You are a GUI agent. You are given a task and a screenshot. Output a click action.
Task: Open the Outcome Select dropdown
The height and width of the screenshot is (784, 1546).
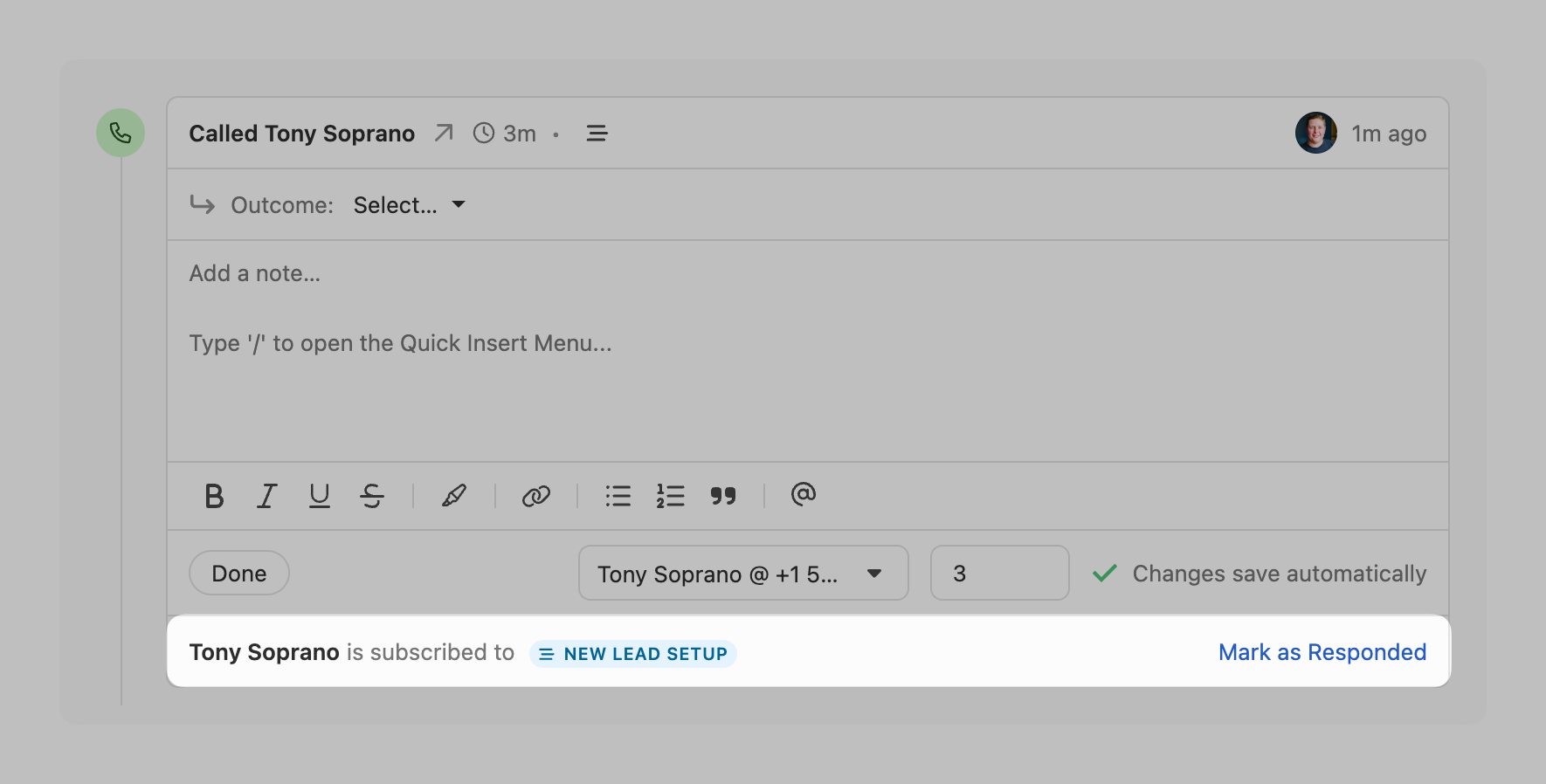click(410, 205)
